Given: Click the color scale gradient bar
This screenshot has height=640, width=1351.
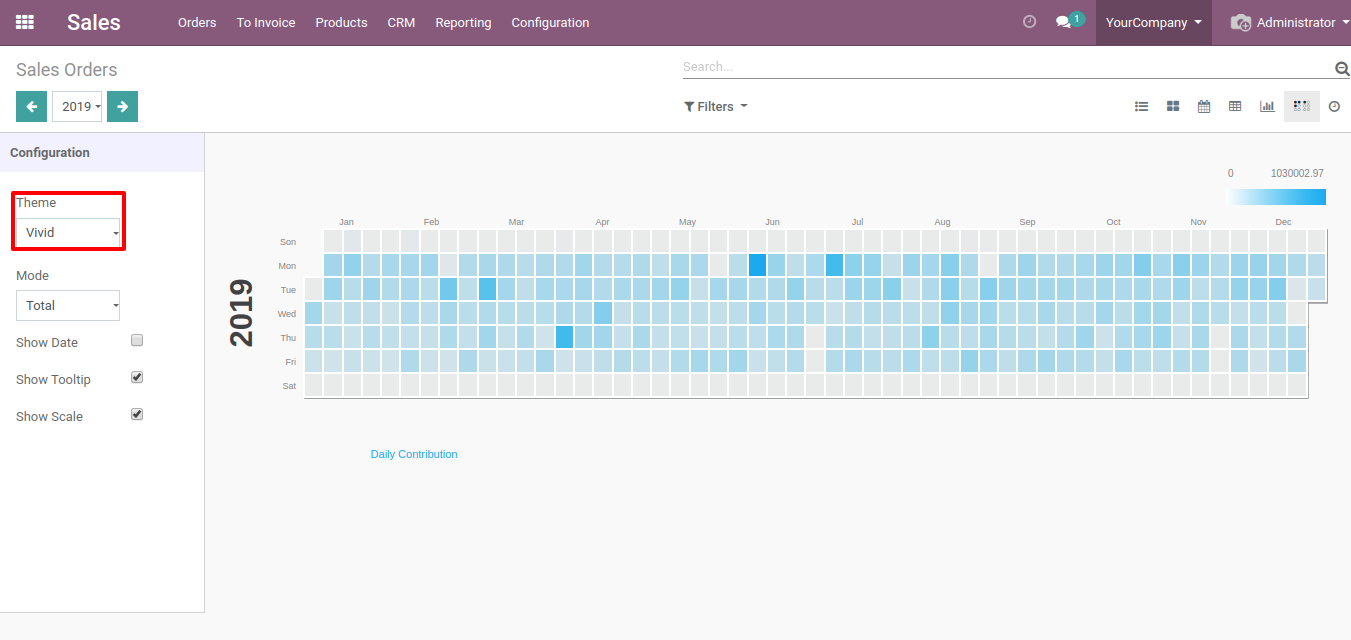Looking at the screenshot, I should [1276, 197].
